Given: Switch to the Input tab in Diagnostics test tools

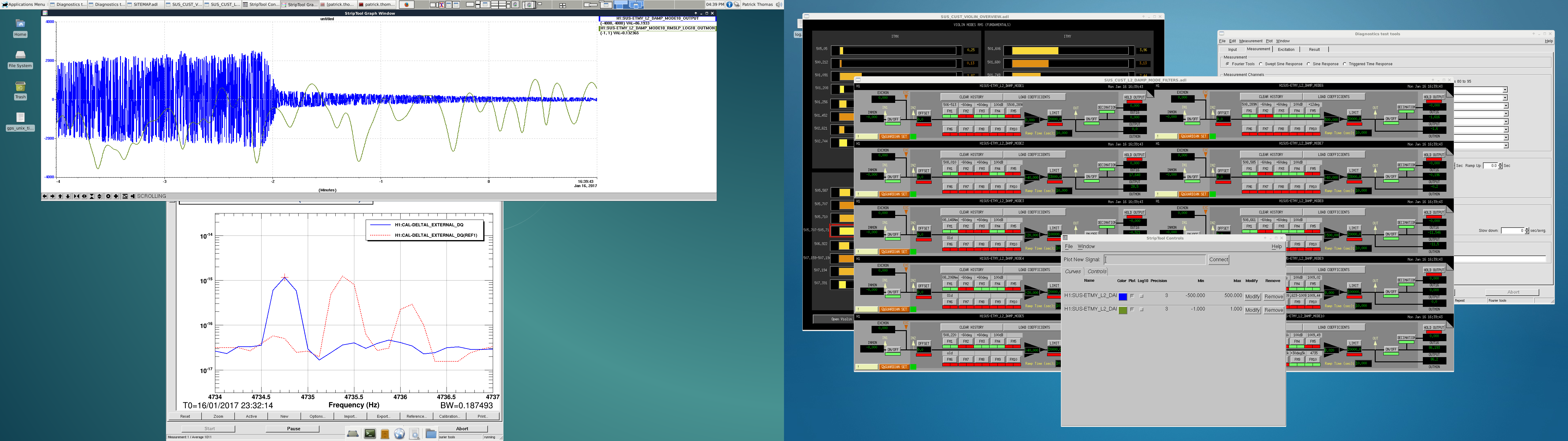Looking at the screenshot, I should pos(1232,49).
